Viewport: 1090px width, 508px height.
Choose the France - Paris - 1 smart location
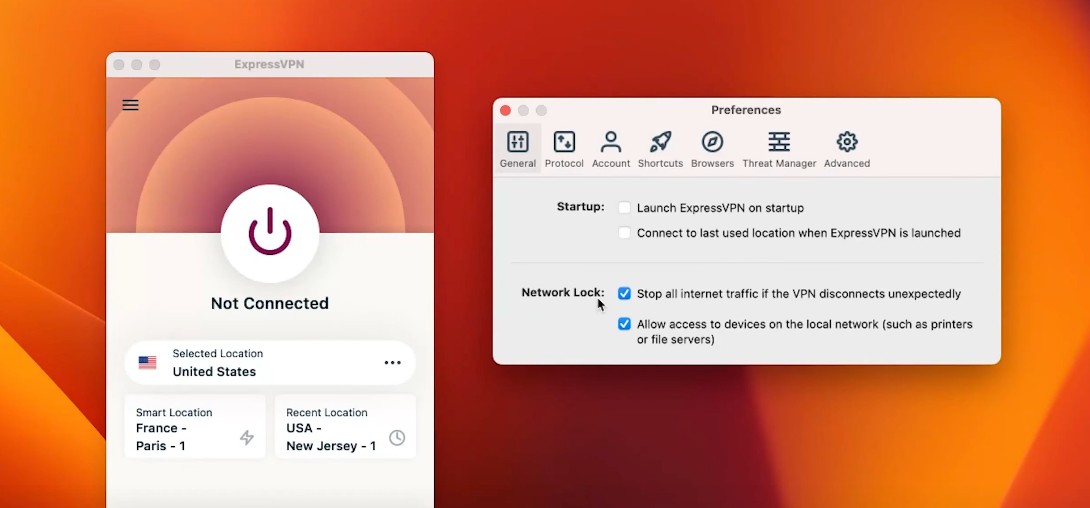tap(195, 427)
